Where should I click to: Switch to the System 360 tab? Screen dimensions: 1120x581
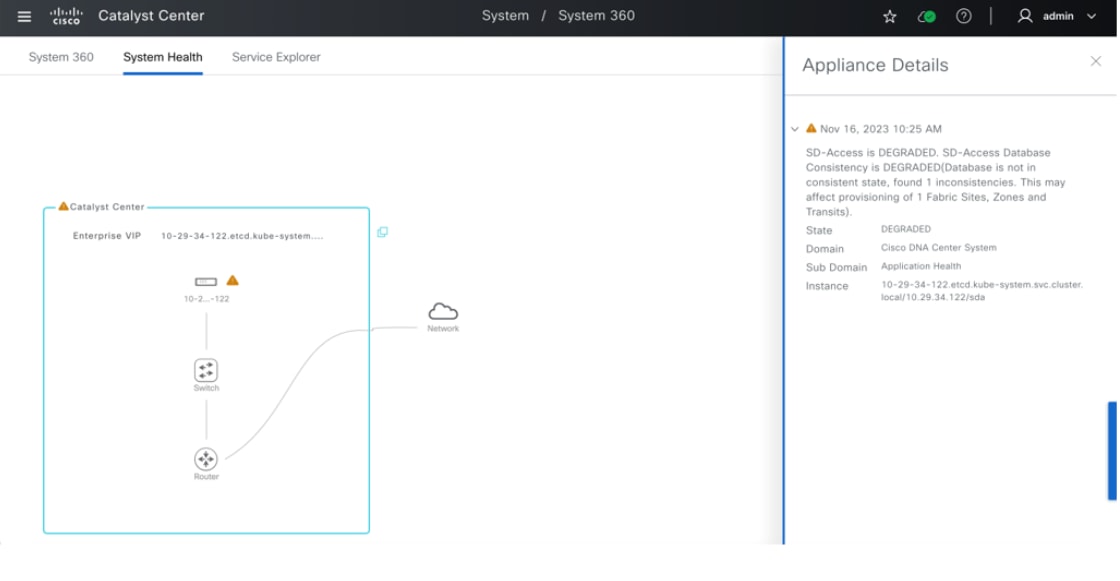(x=61, y=57)
